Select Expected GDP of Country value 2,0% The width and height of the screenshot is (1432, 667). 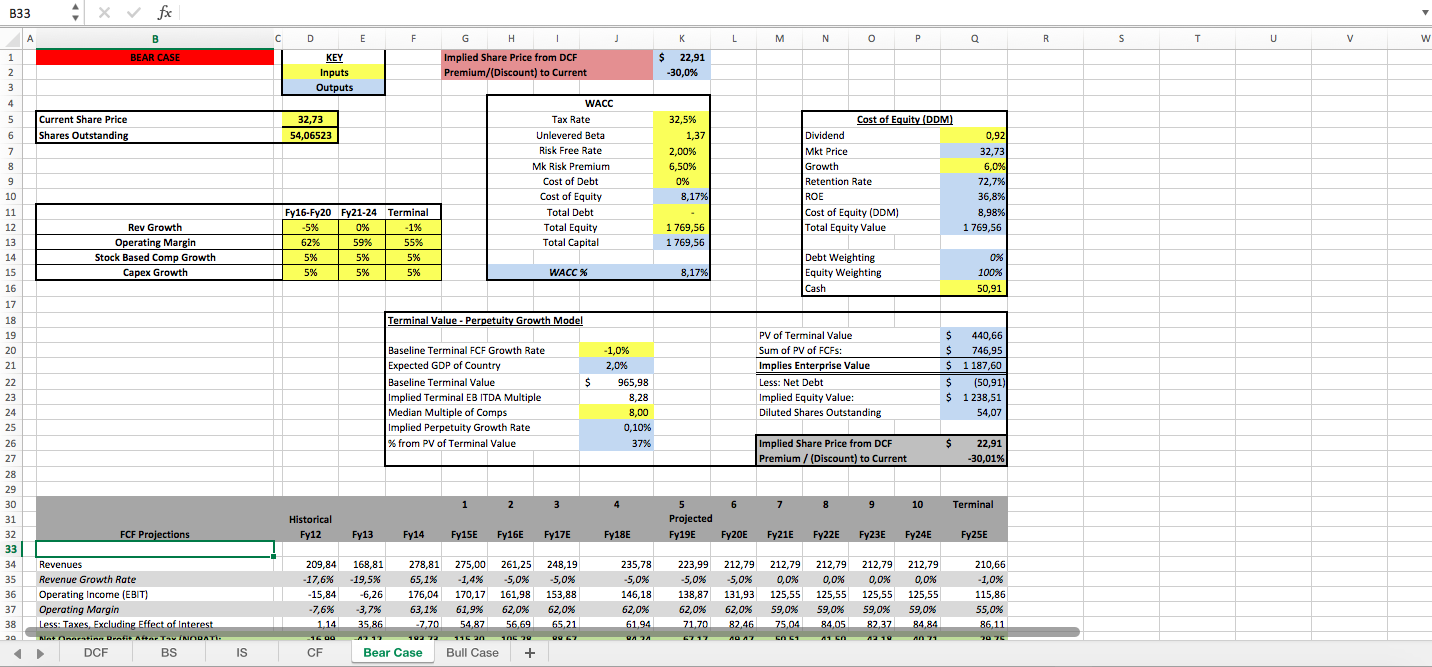pos(616,366)
